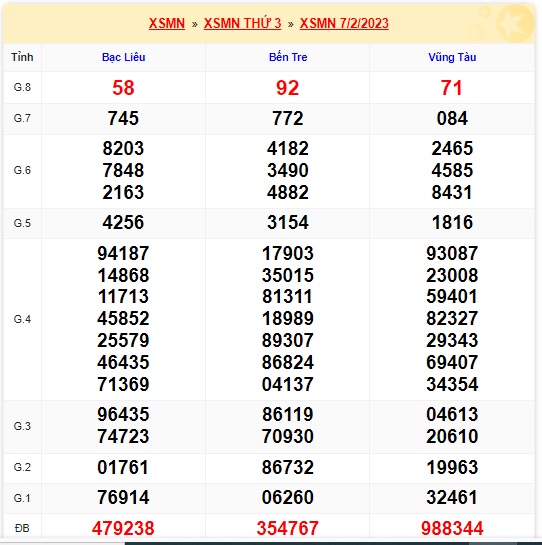
Task: Open the XSMN breadcrumb link
Action: (167, 23)
